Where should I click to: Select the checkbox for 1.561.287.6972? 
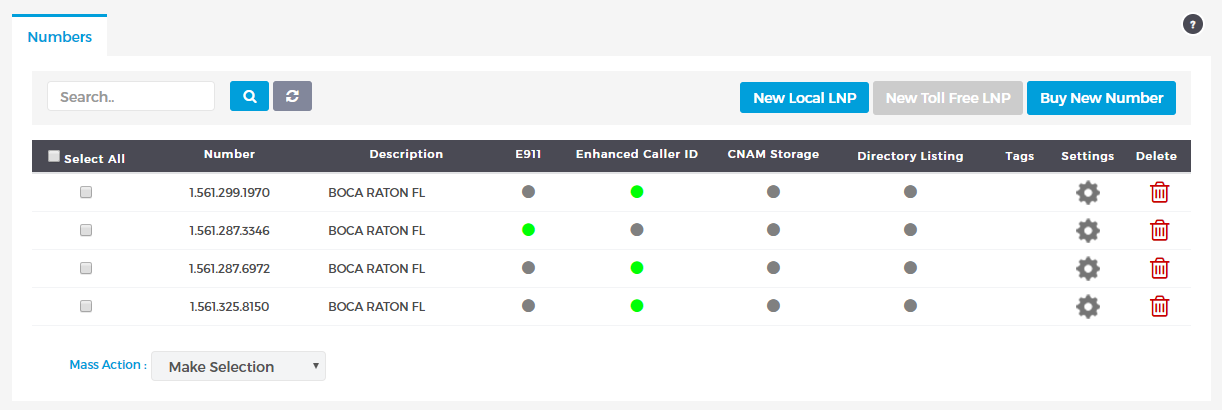click(86, 268)
